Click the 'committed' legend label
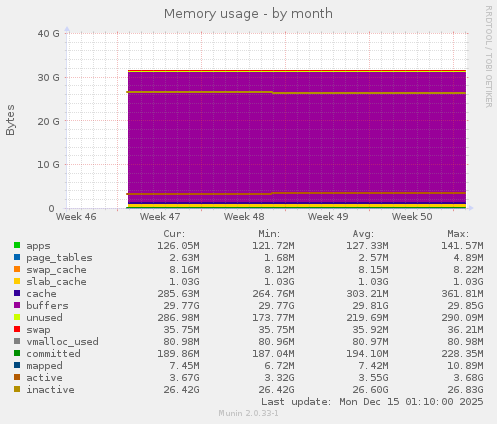Viewport: 497px width, 424px height. coord(53,354)
